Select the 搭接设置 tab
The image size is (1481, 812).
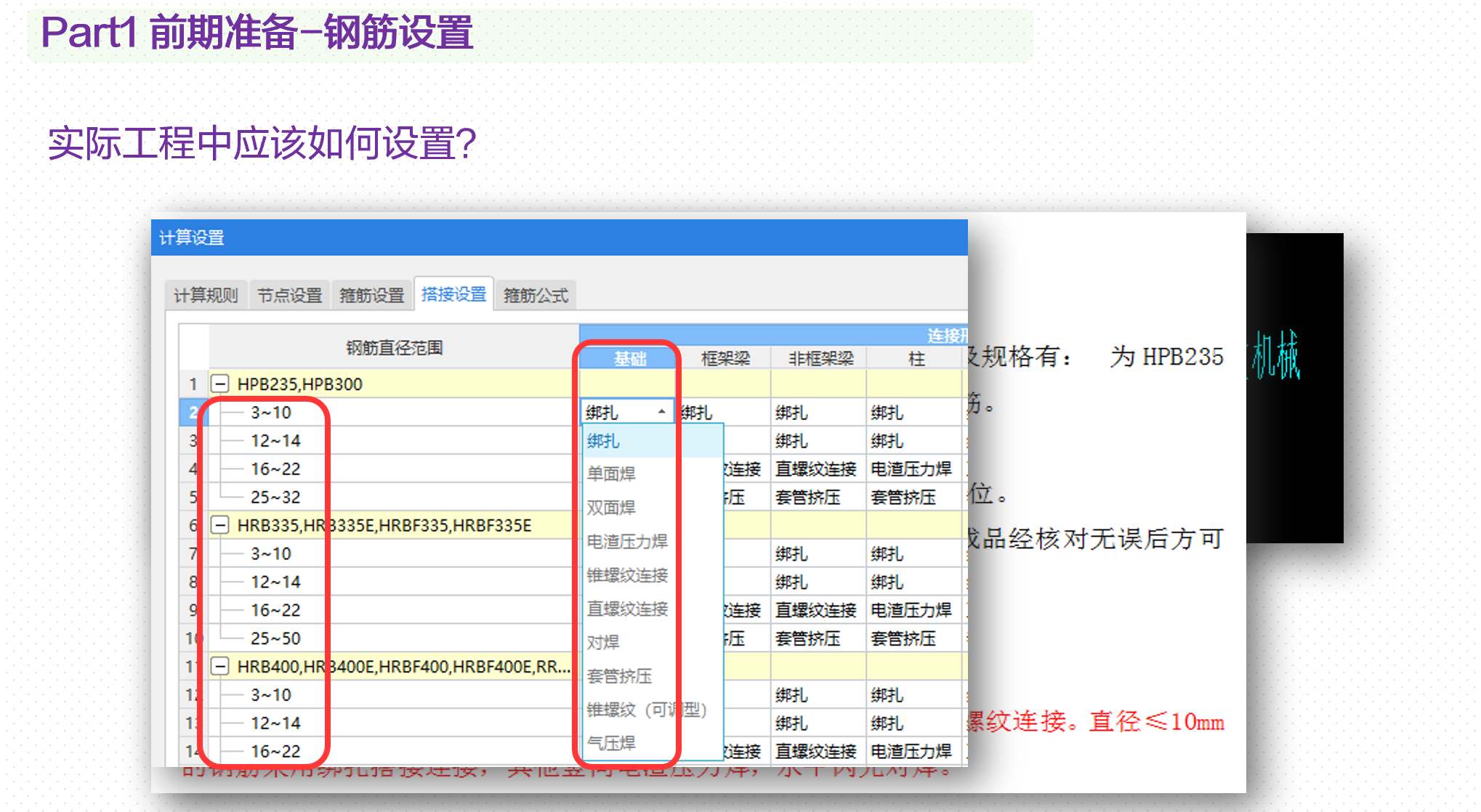453,294
